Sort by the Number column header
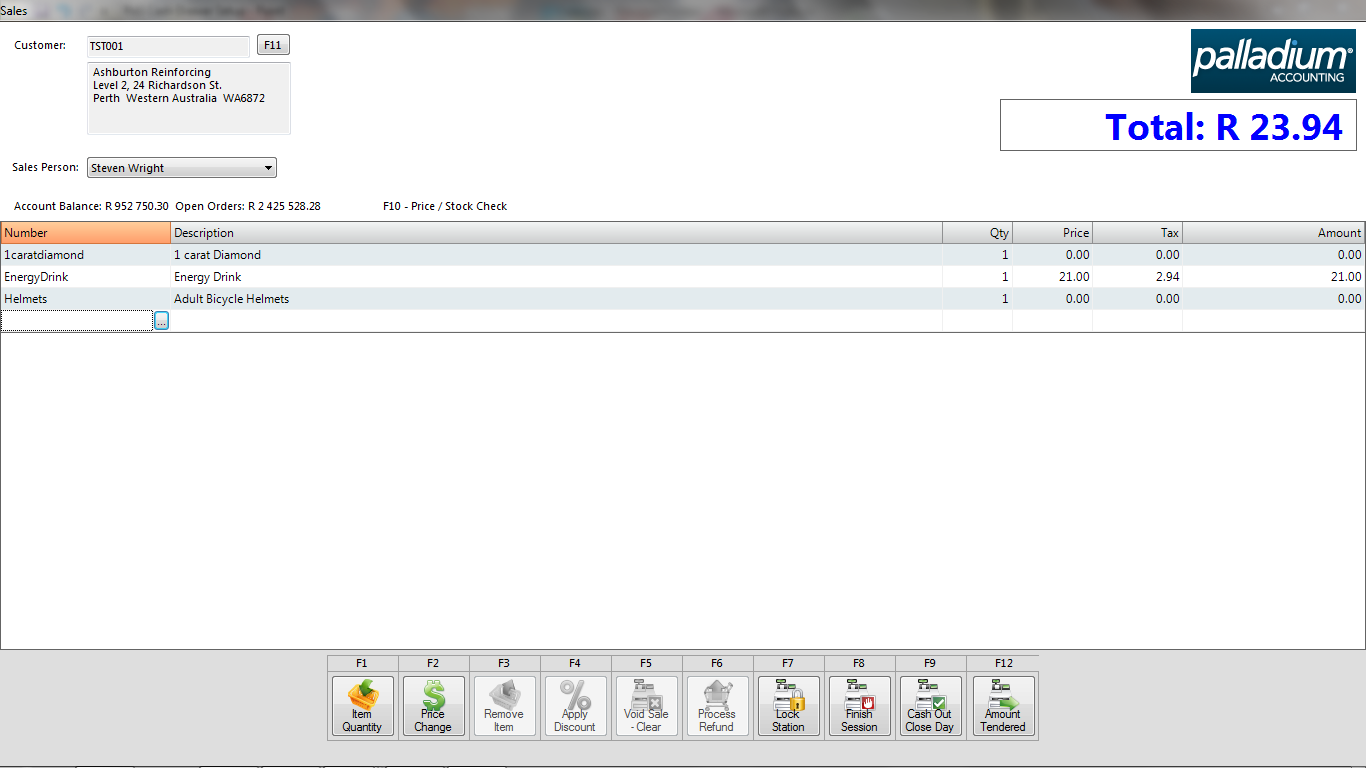 tap(85, 233)
